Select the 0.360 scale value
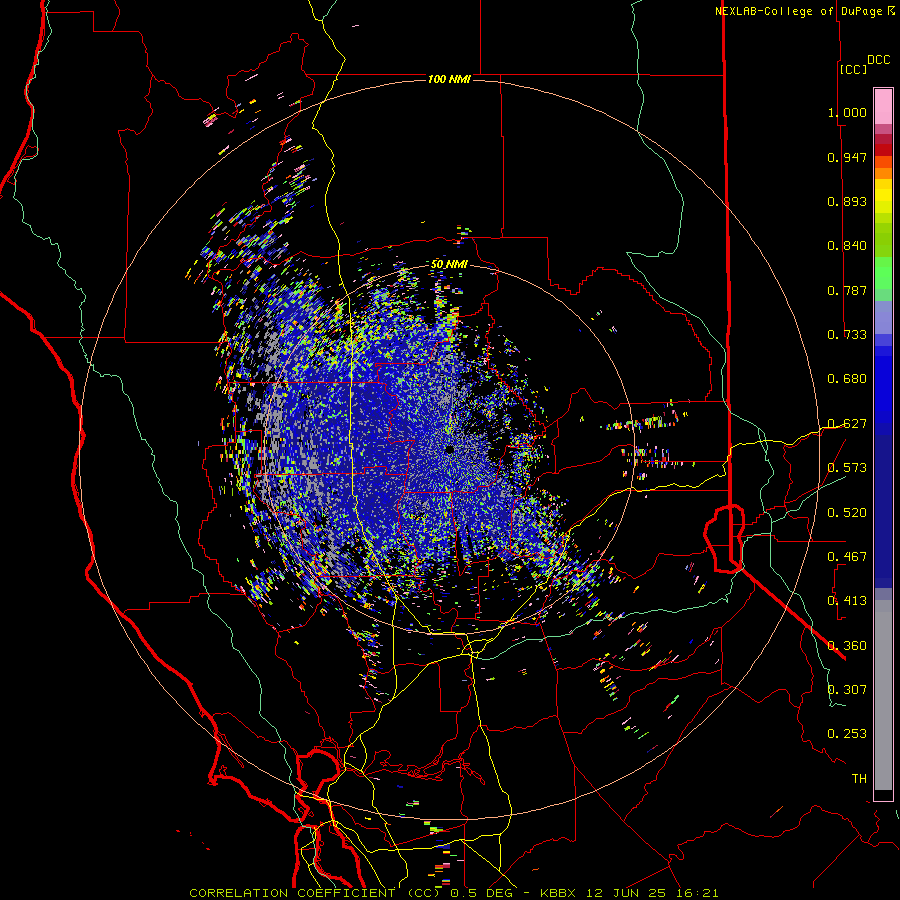Image resolution: width=900 pixels, height=900 pixels. pos(847,646)
